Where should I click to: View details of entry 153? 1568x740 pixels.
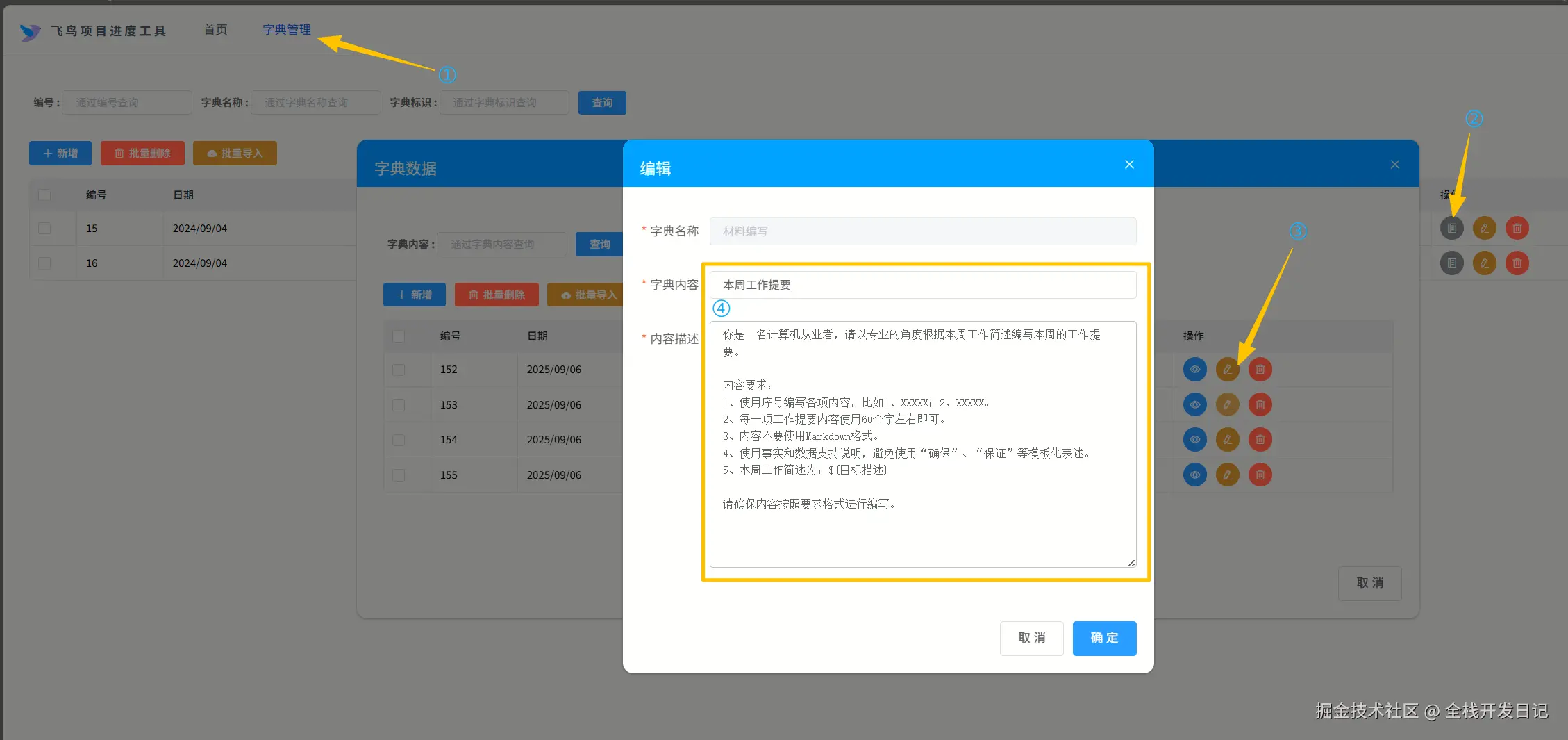1194,404
